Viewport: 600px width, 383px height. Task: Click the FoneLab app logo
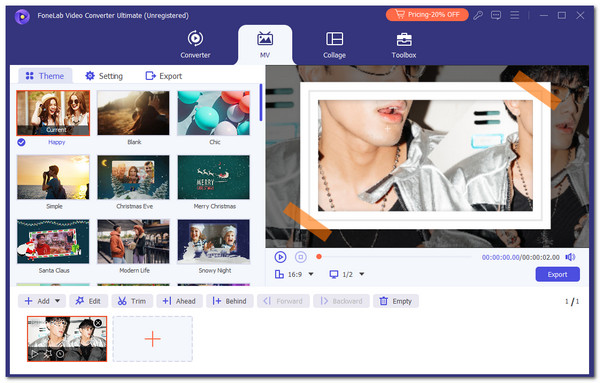tap(22, 16)
